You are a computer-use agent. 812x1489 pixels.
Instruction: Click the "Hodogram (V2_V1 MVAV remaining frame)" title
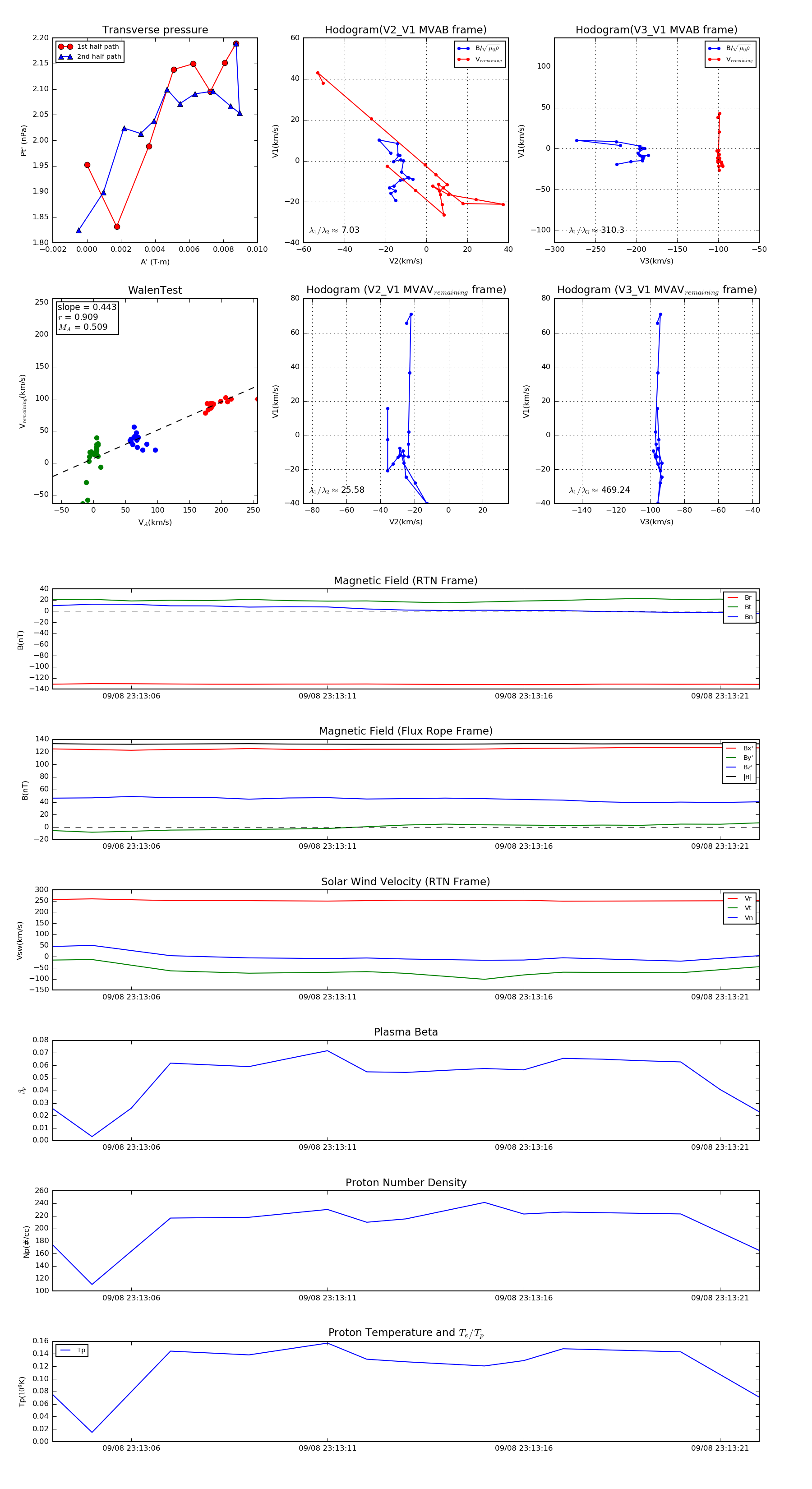pyautogui.click(x=406, y=290)
